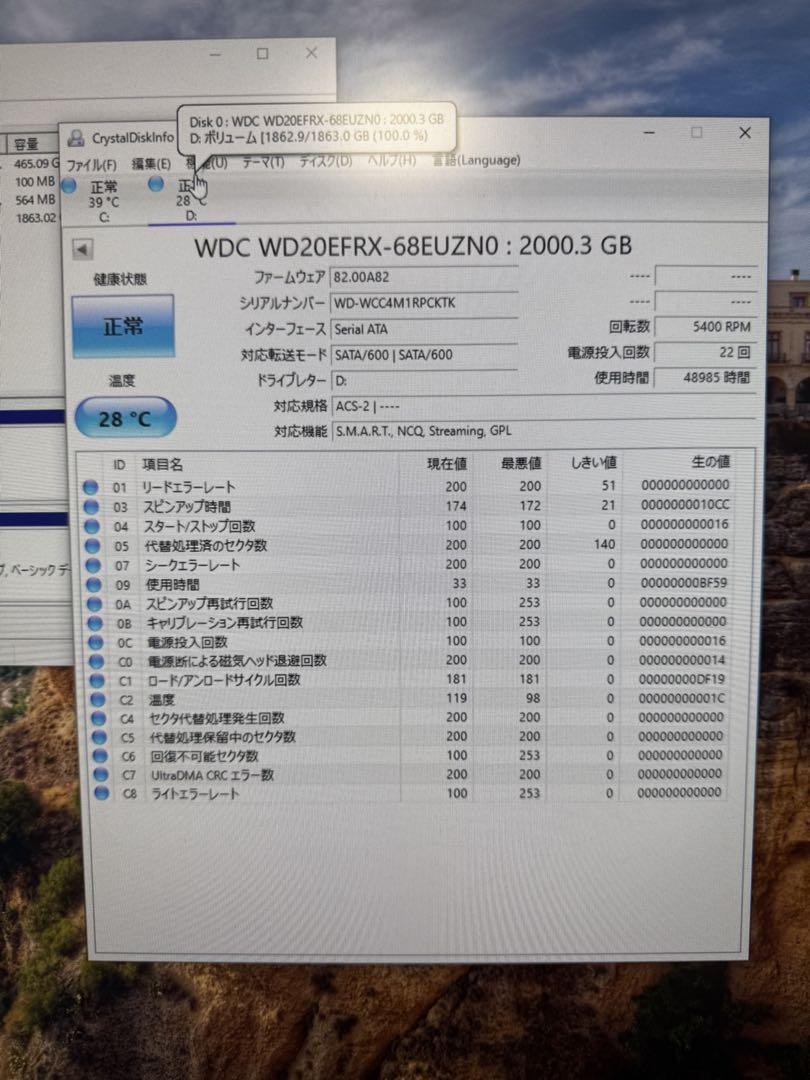810x1080 pixels.
Task: Click the しきい値 column header
Action: (594, 462)
